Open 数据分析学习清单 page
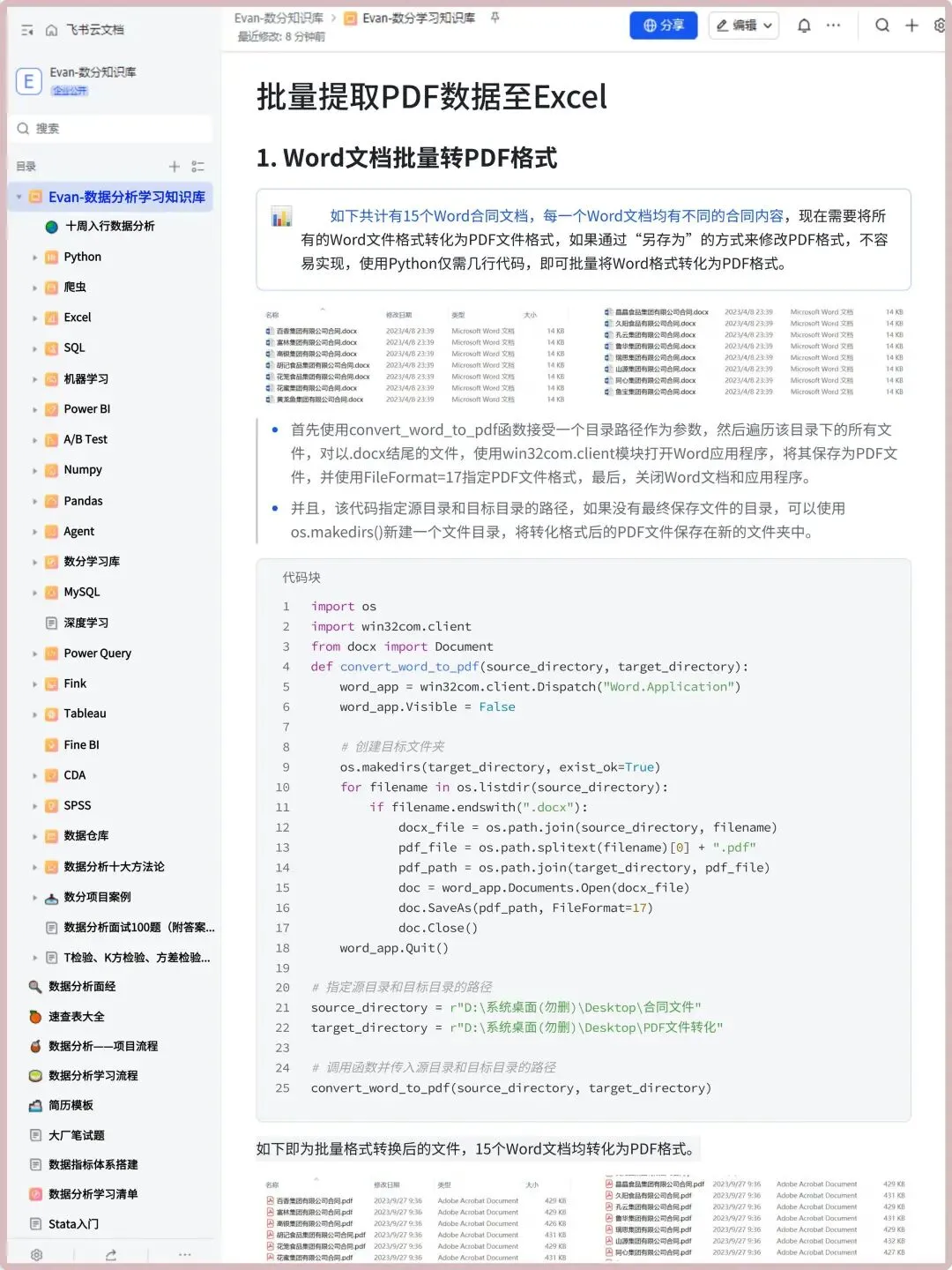 coord(93,1195)
